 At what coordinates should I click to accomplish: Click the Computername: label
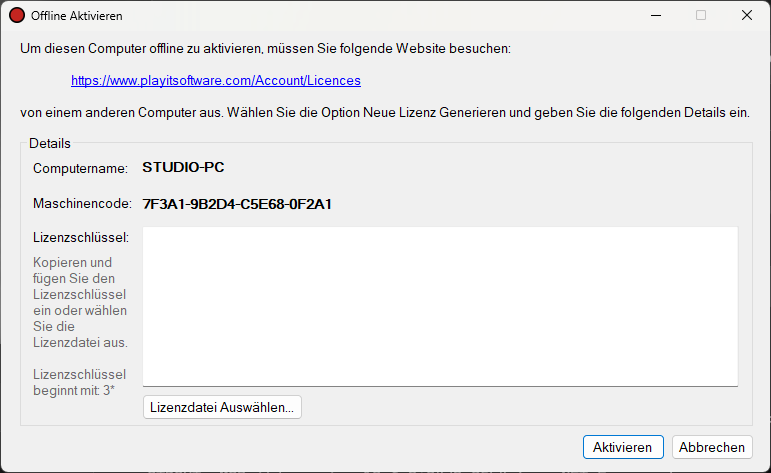[x=80, y=168]
